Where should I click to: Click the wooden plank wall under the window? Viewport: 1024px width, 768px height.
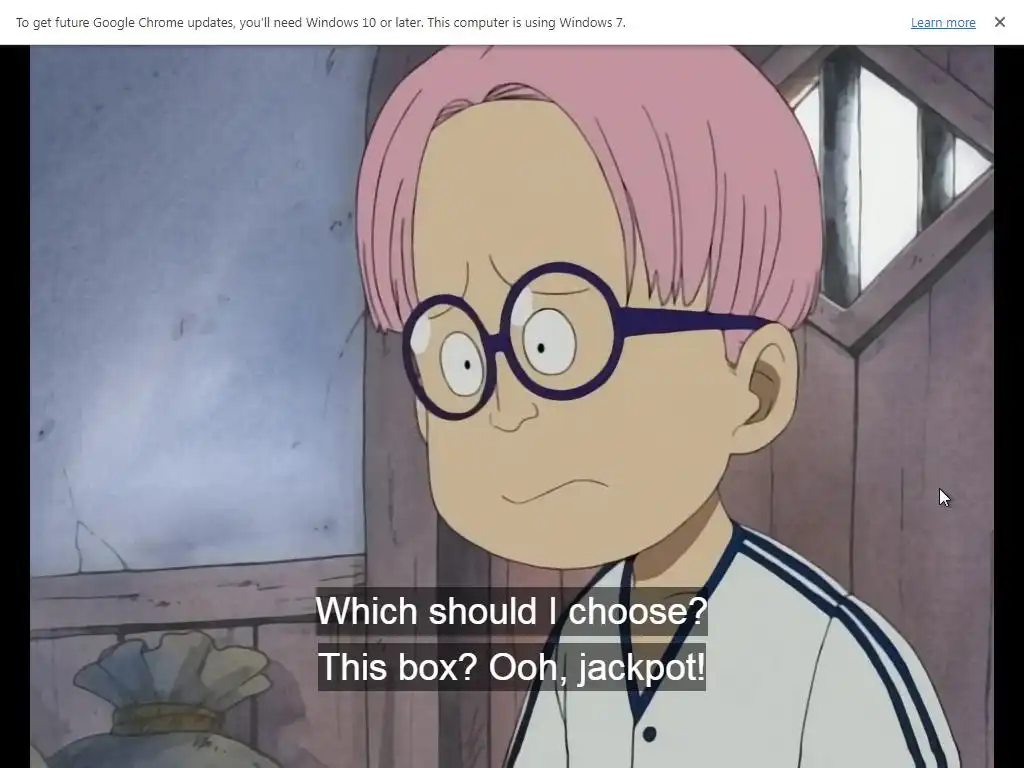[914, 457]
